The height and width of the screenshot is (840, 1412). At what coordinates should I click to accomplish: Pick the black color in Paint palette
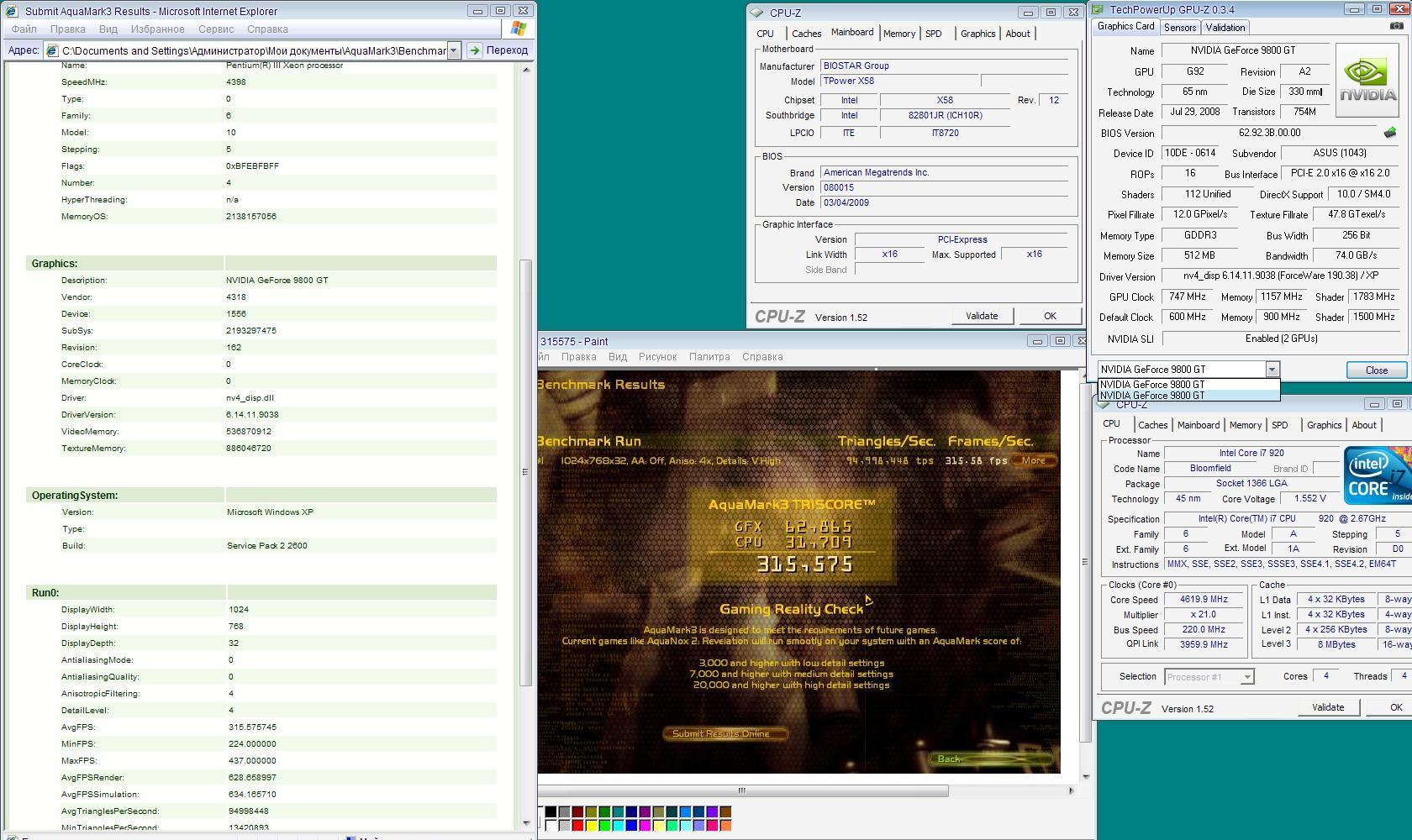point(551,811)
